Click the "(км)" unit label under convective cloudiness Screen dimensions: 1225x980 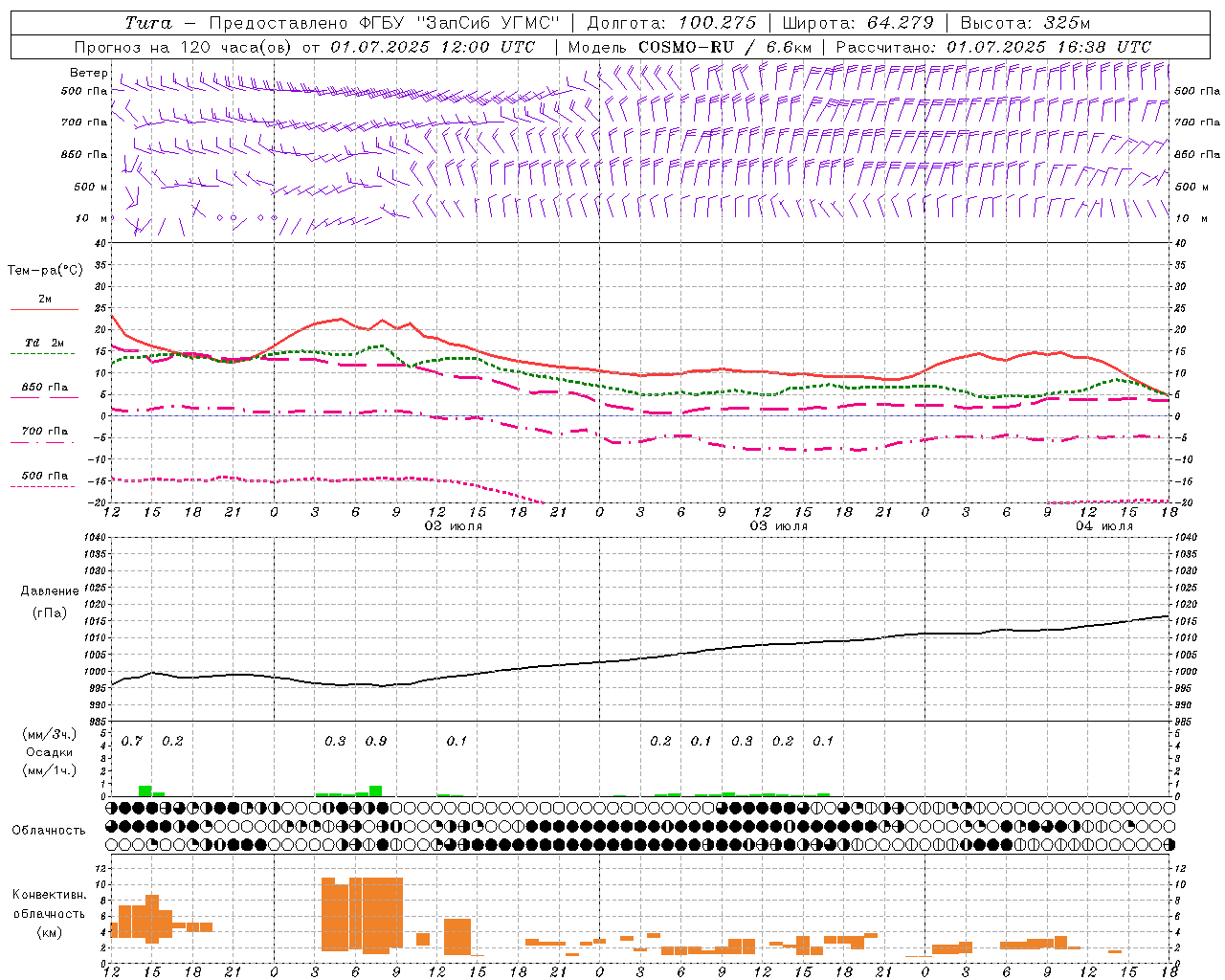pos(51,932)
